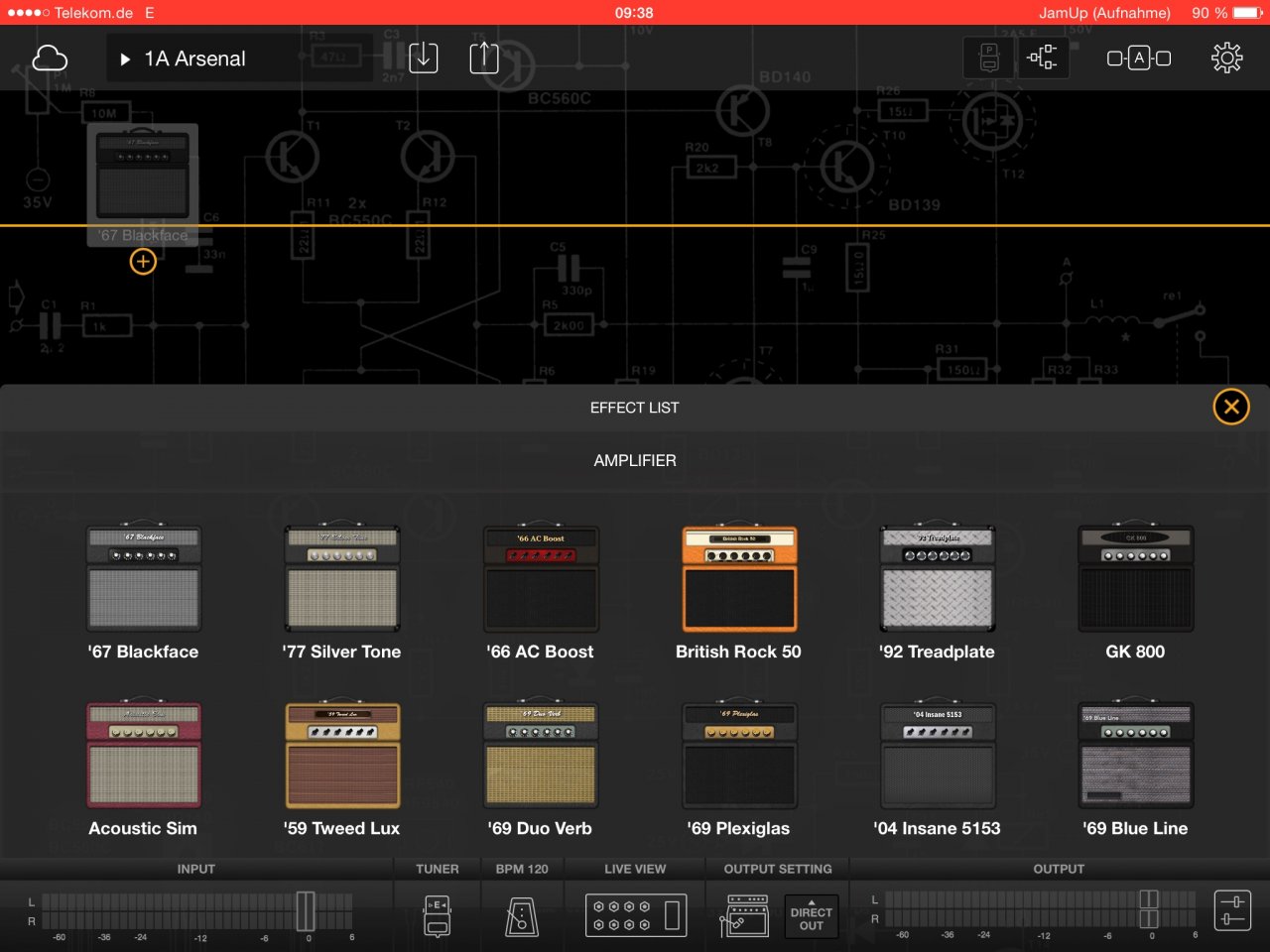The height and width of the screenshot is (952, 1270).
Task: Choose the '67 Blackface amplifier from list
Action: [x=144, y=593]
